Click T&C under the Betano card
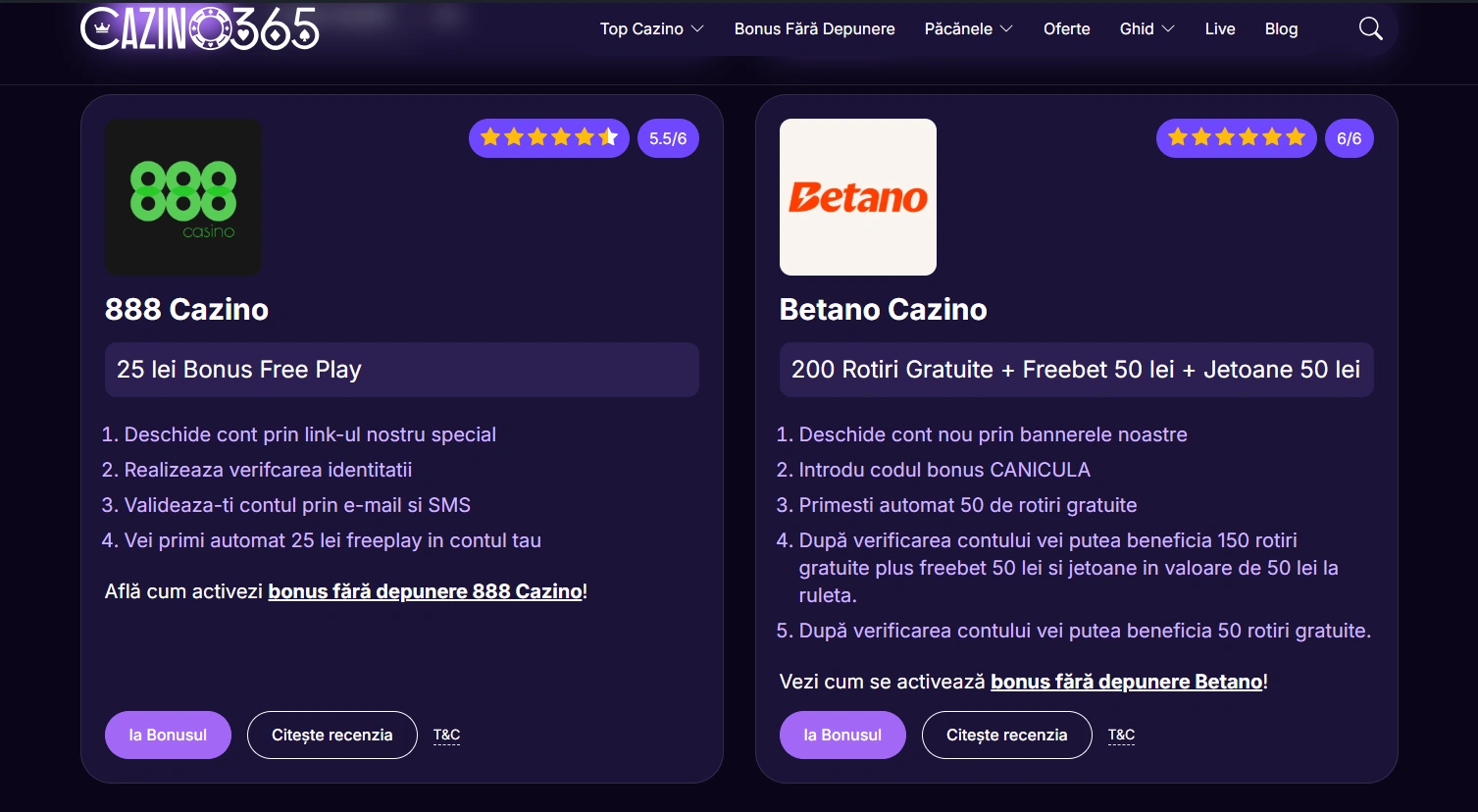 [x=1121, y=735]
